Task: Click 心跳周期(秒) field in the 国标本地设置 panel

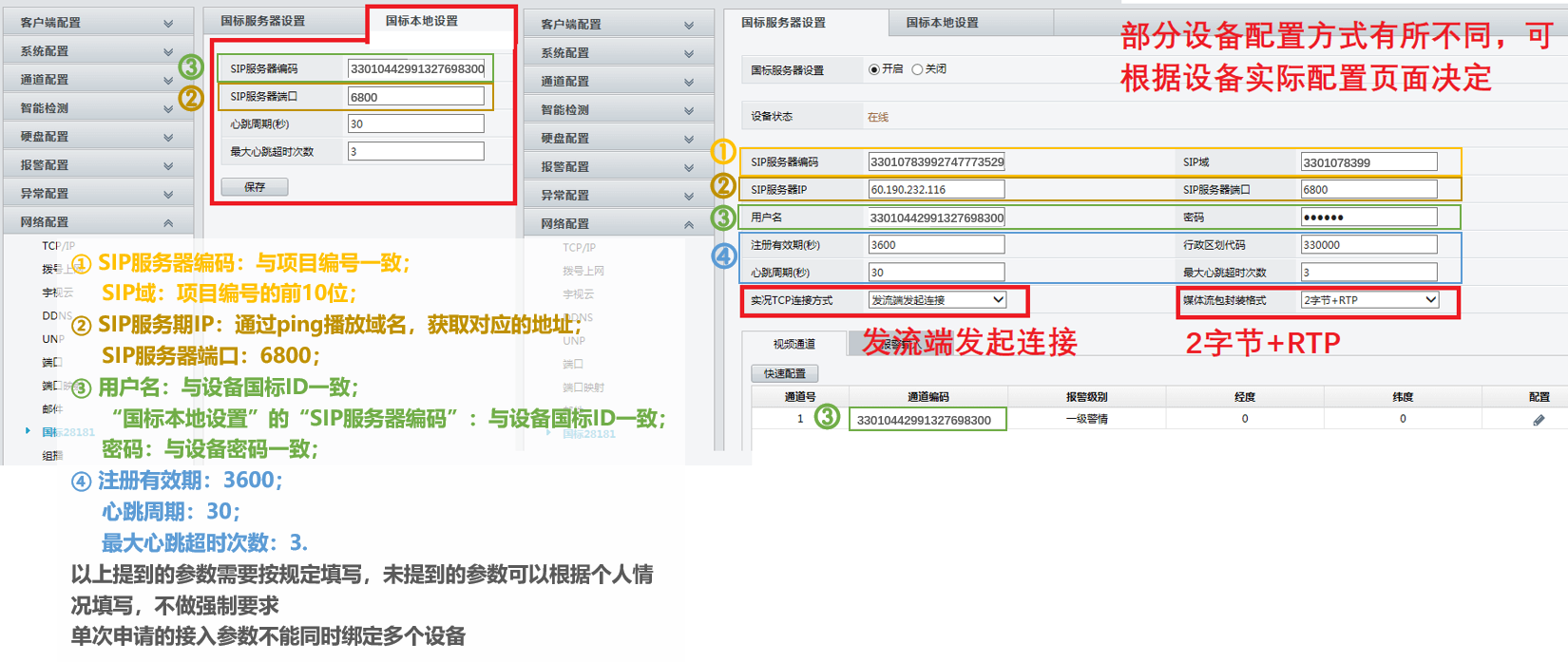Action: 416,123
